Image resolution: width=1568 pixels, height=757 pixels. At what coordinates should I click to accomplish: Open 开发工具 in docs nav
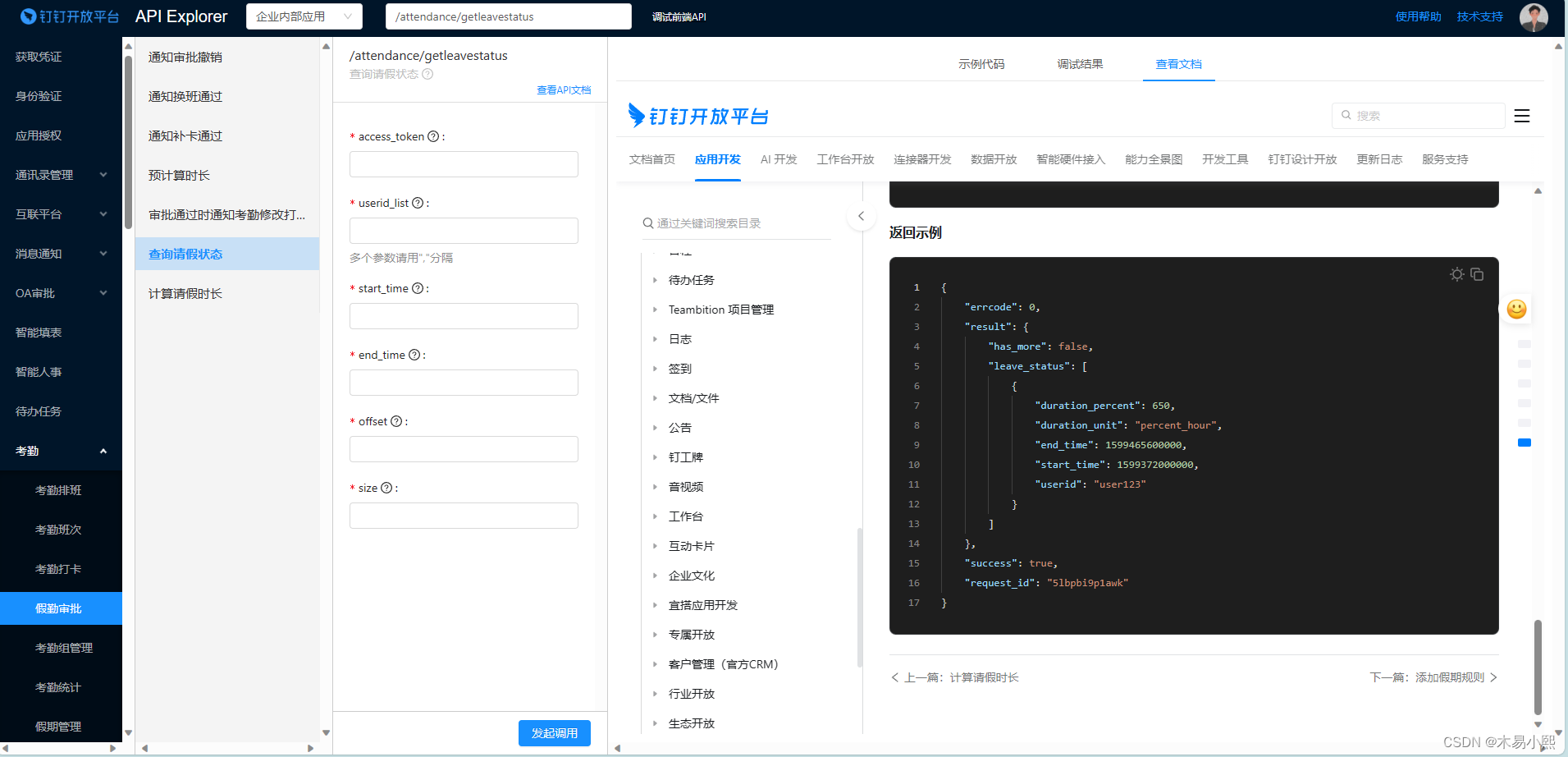1225,159
